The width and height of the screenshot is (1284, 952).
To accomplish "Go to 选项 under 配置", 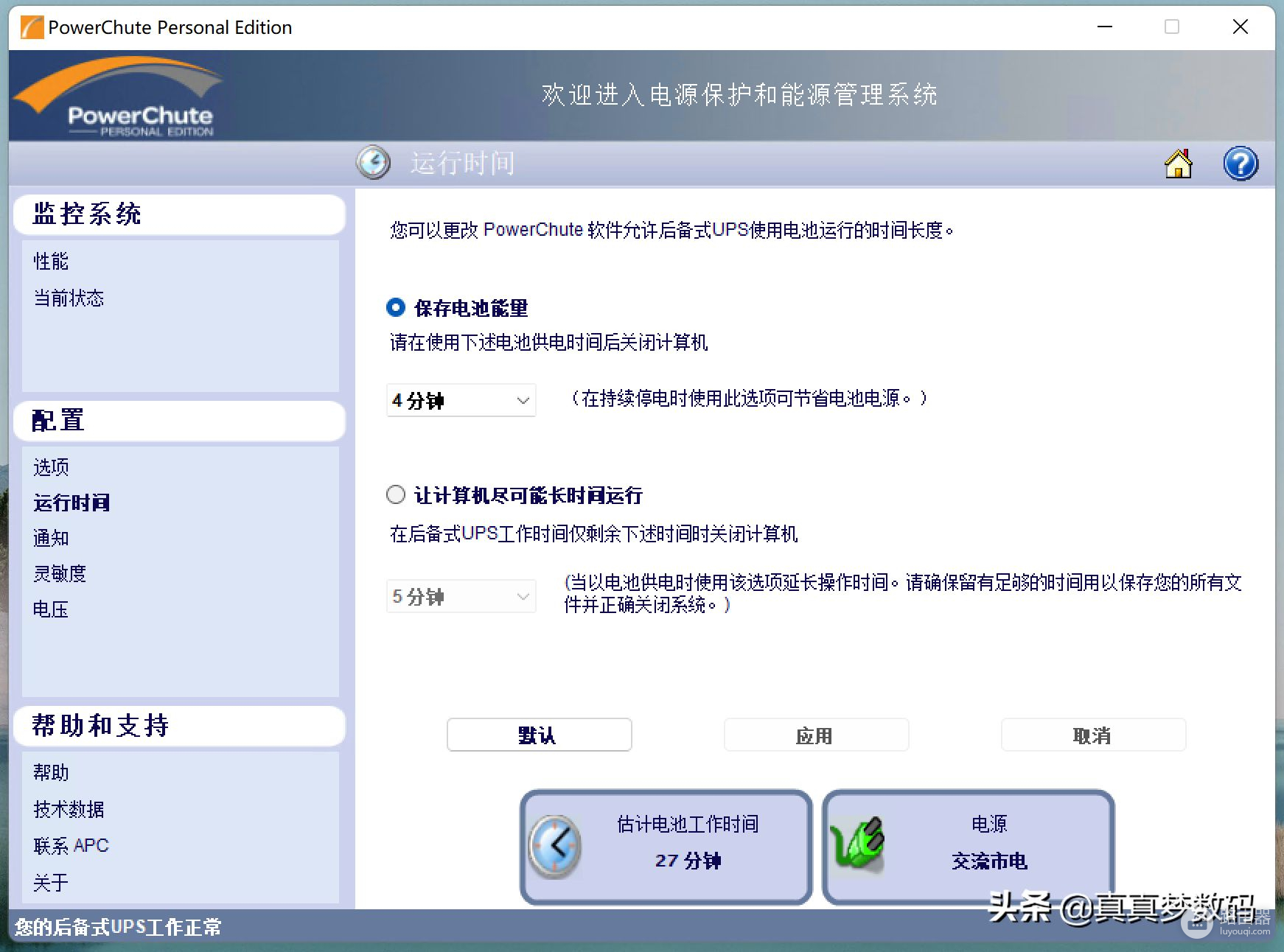I will (x=51, y=467).
